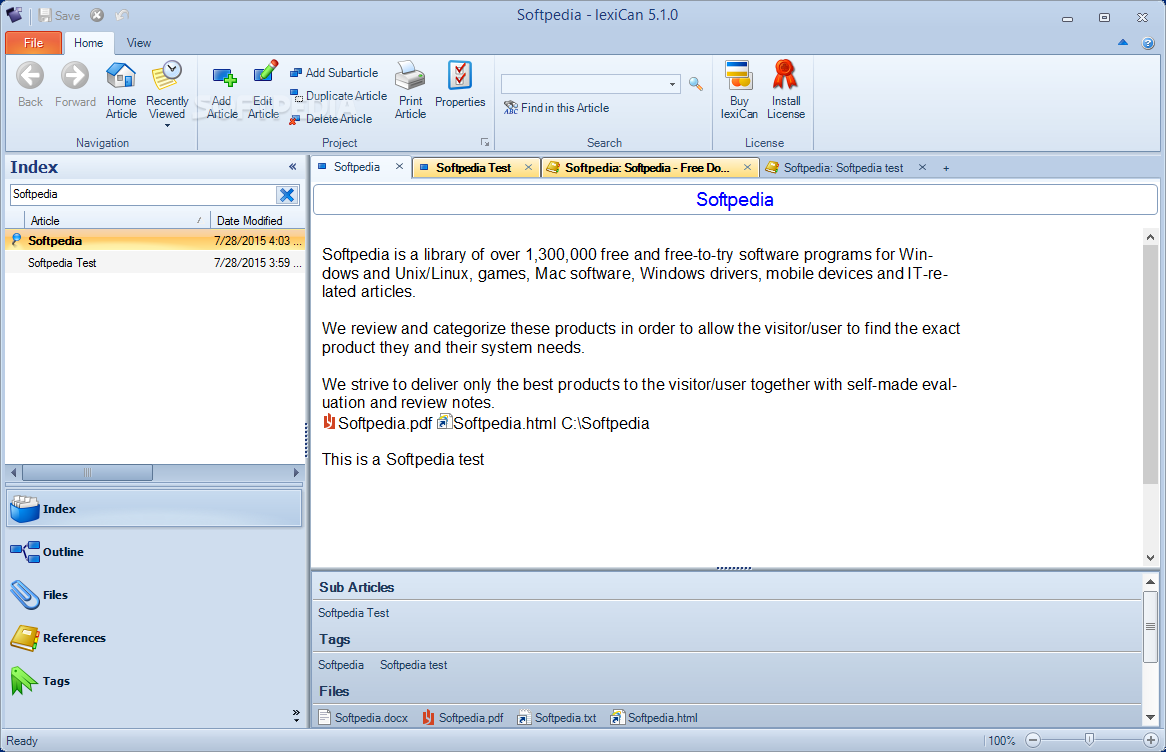This screenshot has height=752, width=1166.
Task: Add Subarticle to current article
Action: tap(334, 73)
